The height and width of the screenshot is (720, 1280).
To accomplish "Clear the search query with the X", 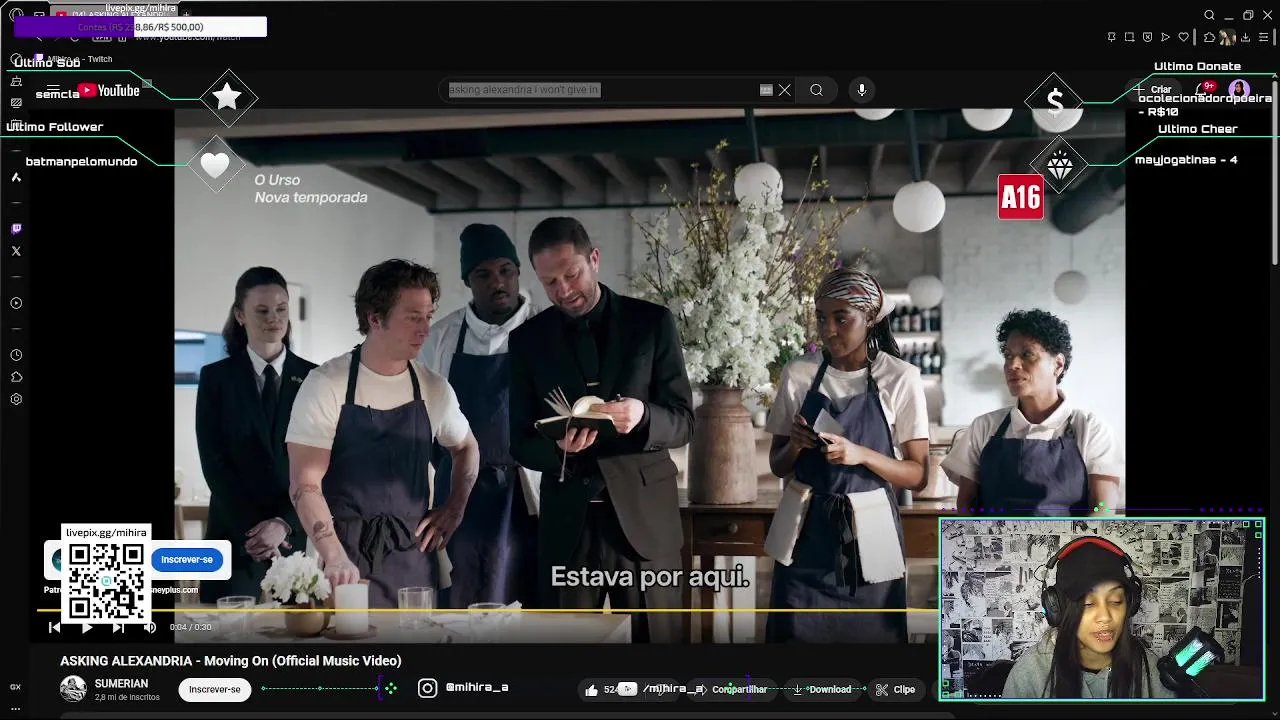I will click(785, 90).
